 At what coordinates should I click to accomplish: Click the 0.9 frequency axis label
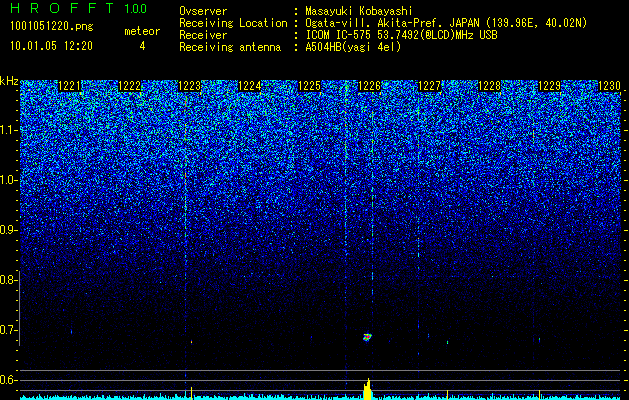pyautogui.click(x=8, y=230)
